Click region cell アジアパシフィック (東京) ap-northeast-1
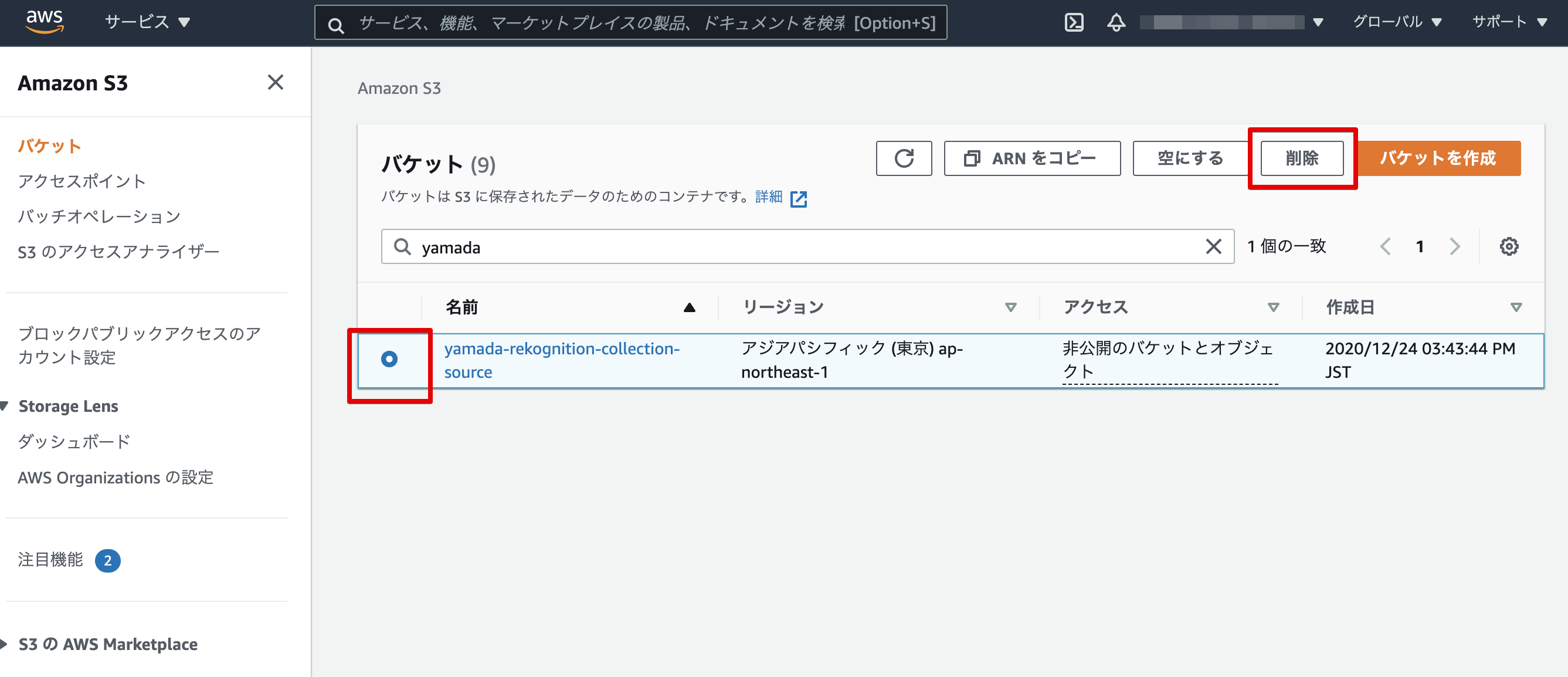The height and width of the screenshot is (677, 1568). point(851,360)
